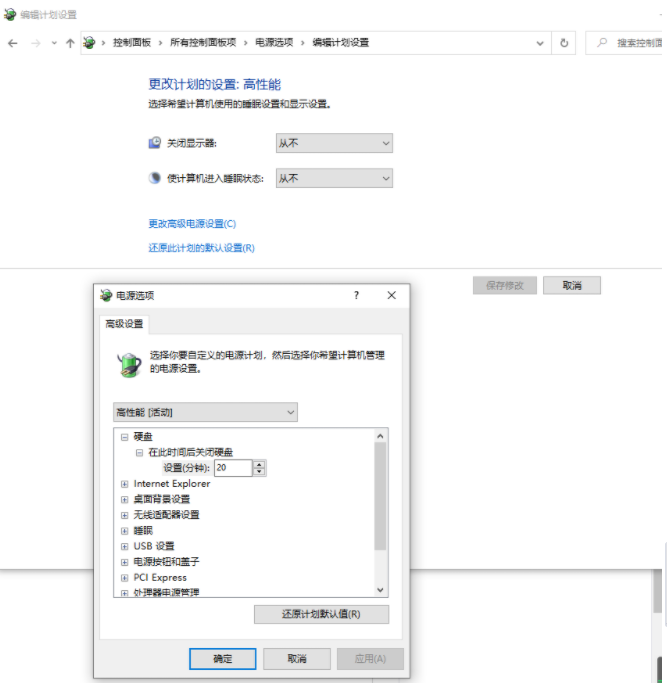The width and height of the screenshot is (667, 683).
Task: Go back with the back arrow
Action: 13,43
